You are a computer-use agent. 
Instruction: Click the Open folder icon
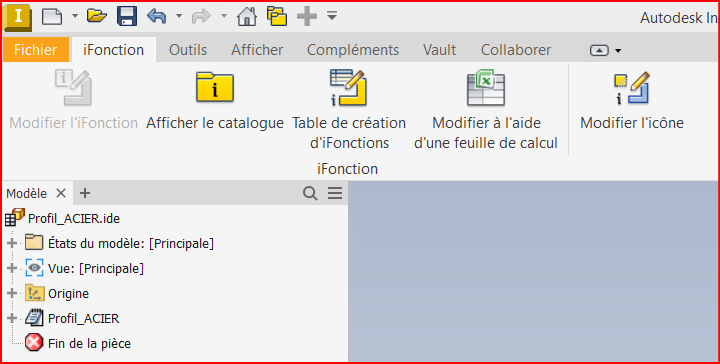click(x=97, y=16)
